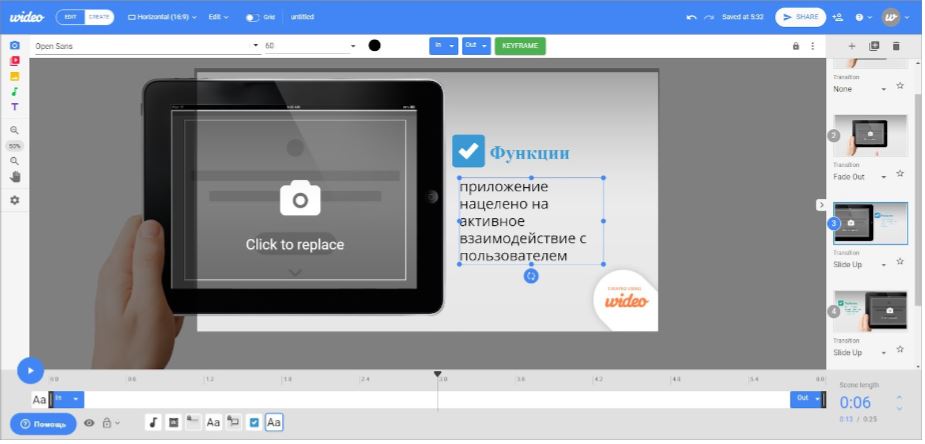This screenshot has width=925, height=444.
Task: Open the three-dot more options menu
Action: (x=812, y=46)
